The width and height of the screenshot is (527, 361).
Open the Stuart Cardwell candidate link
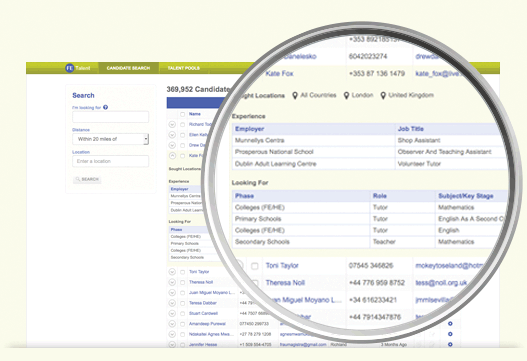[203, 313]
